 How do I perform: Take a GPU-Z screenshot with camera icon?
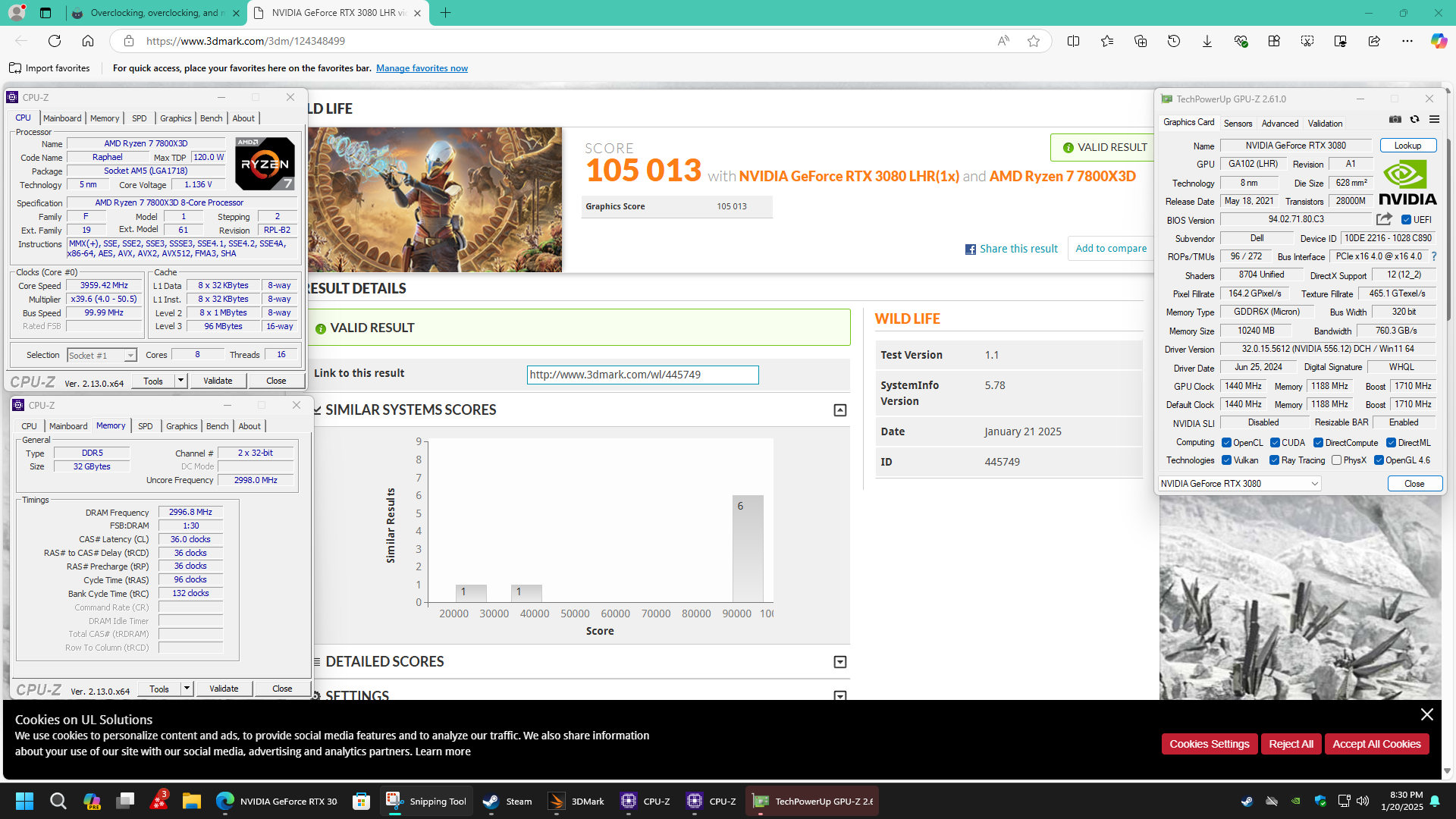click(x=1395, y=119)
